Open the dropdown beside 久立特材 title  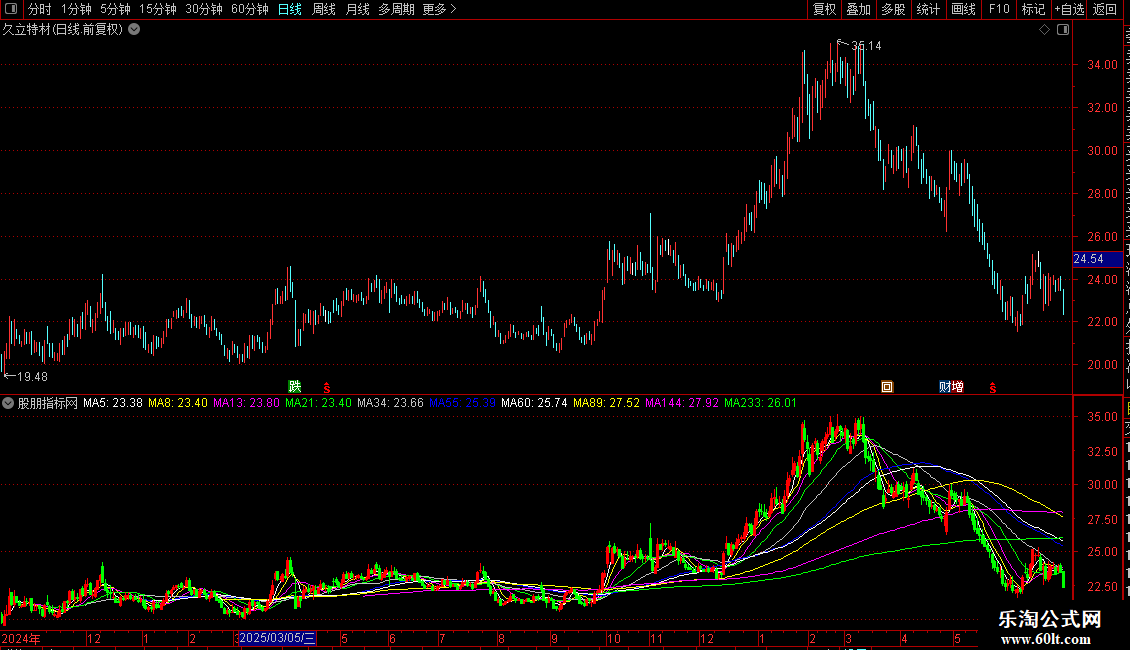click(134, 30)
